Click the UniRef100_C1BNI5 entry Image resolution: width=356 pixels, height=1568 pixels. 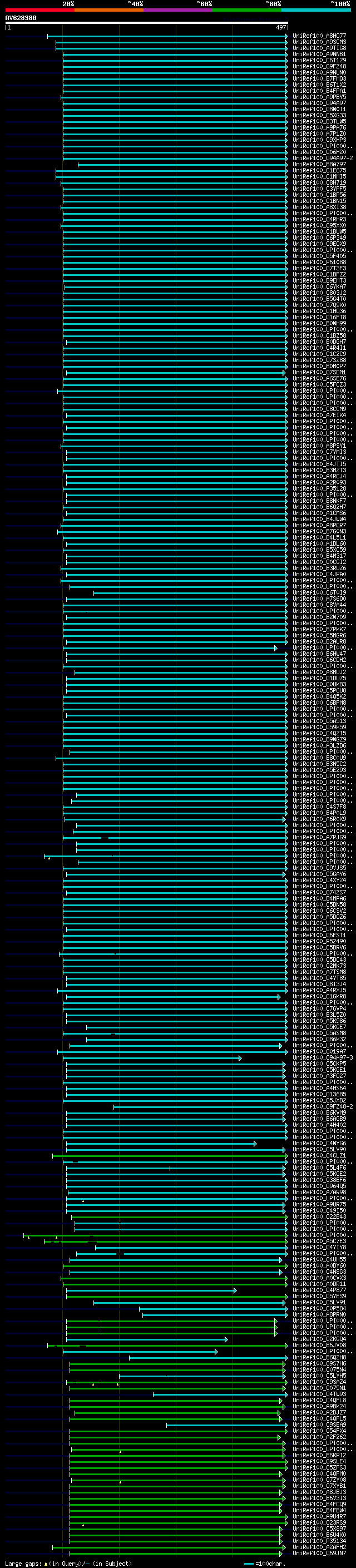pyautogui.click(x=319, y=201)
